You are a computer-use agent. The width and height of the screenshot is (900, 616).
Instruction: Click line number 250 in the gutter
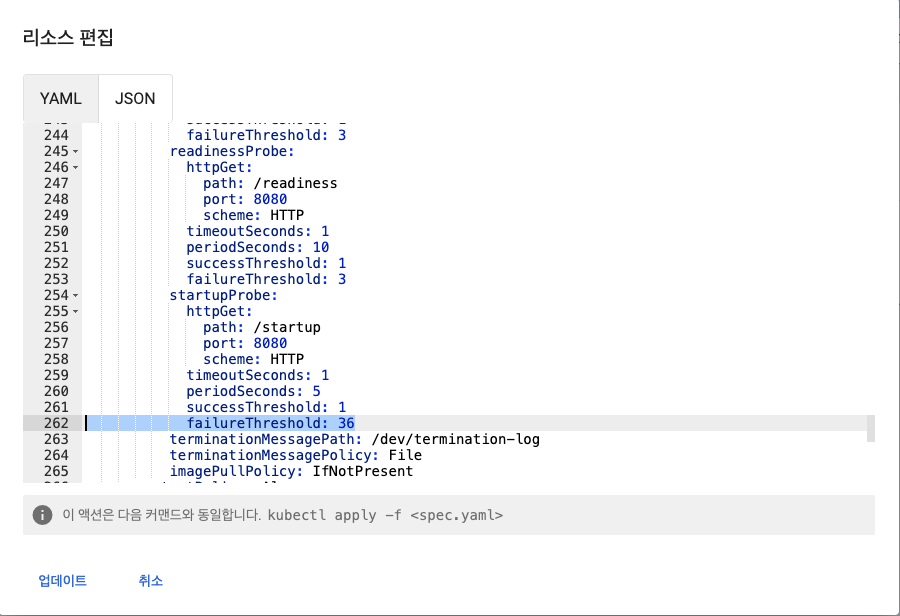tap(56, 231)
